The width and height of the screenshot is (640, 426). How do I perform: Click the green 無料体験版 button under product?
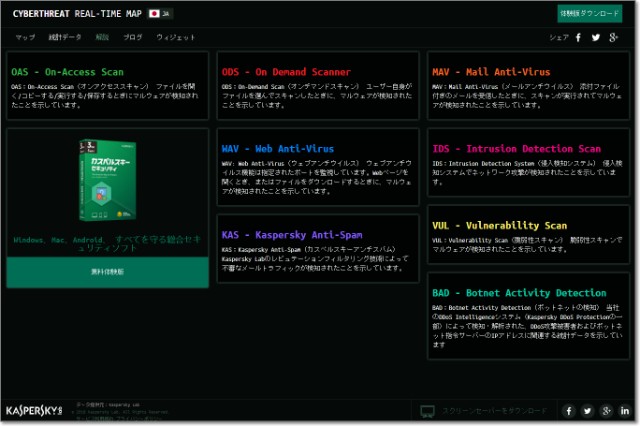click(x=109, y=271)
